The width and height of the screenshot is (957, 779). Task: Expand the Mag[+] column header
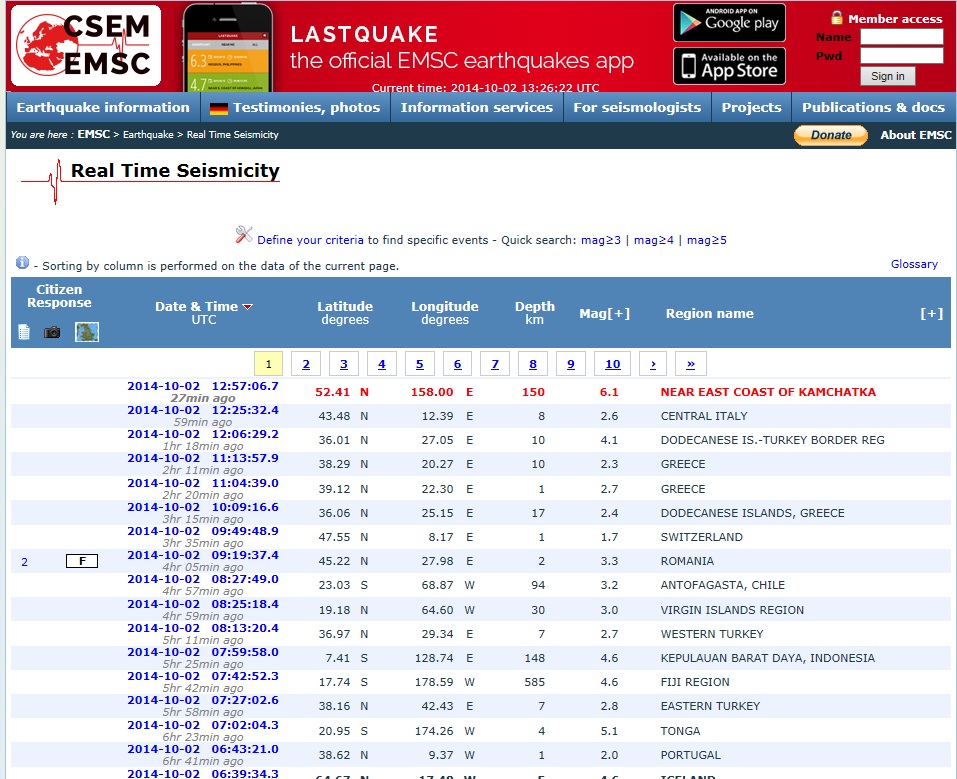pos(604,313)
